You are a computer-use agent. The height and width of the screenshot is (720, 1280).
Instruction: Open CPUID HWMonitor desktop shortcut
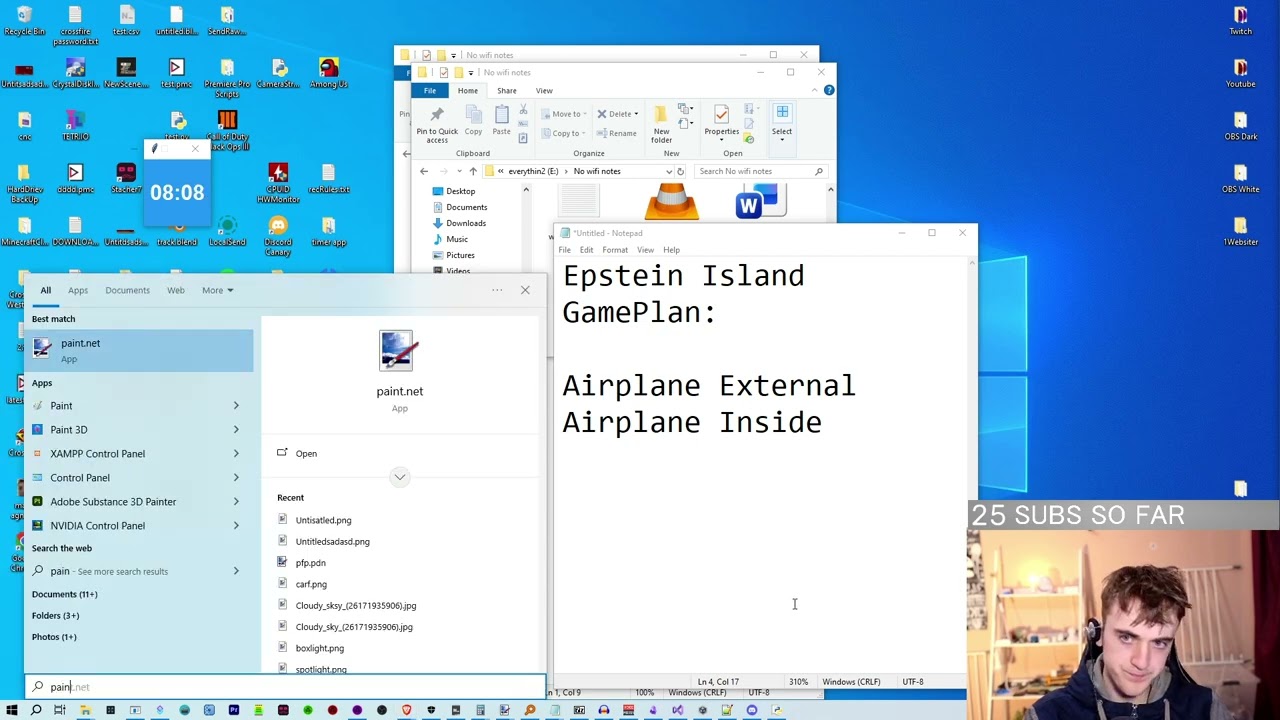click(x=278, y=183)
